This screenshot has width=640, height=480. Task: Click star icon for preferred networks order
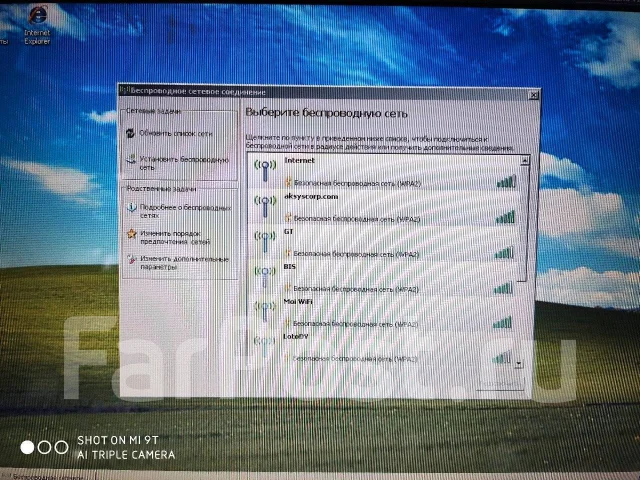click(131, 233)
